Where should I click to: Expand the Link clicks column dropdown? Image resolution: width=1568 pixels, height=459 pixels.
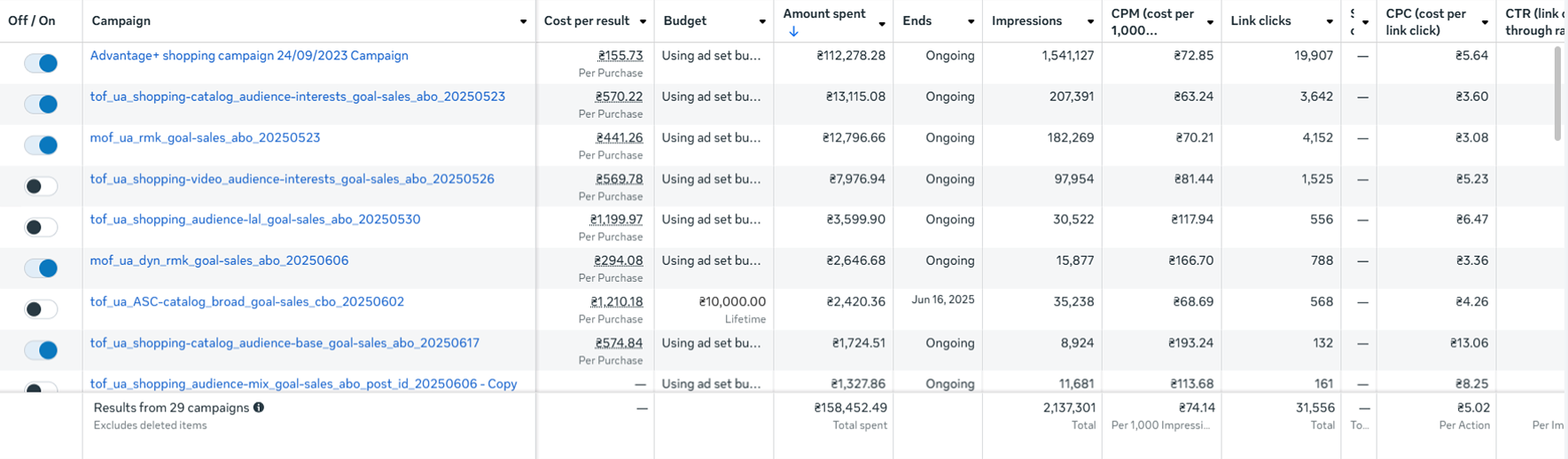[x=1330, y=21]
